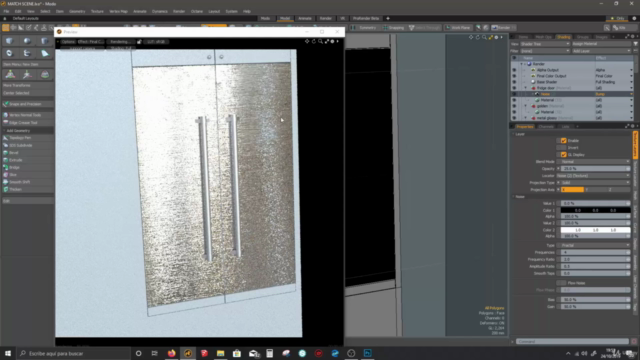
Task: Click the Symmetry button
Action: click(364, 28)
